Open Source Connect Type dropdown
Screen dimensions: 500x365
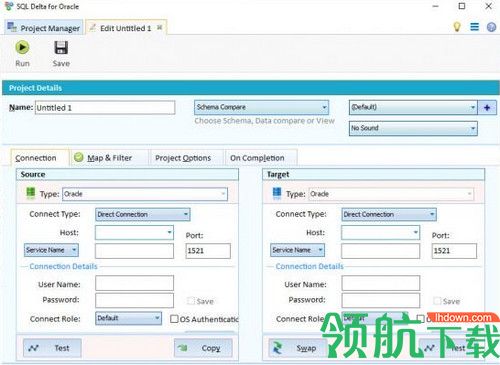(x=143, y=215)
